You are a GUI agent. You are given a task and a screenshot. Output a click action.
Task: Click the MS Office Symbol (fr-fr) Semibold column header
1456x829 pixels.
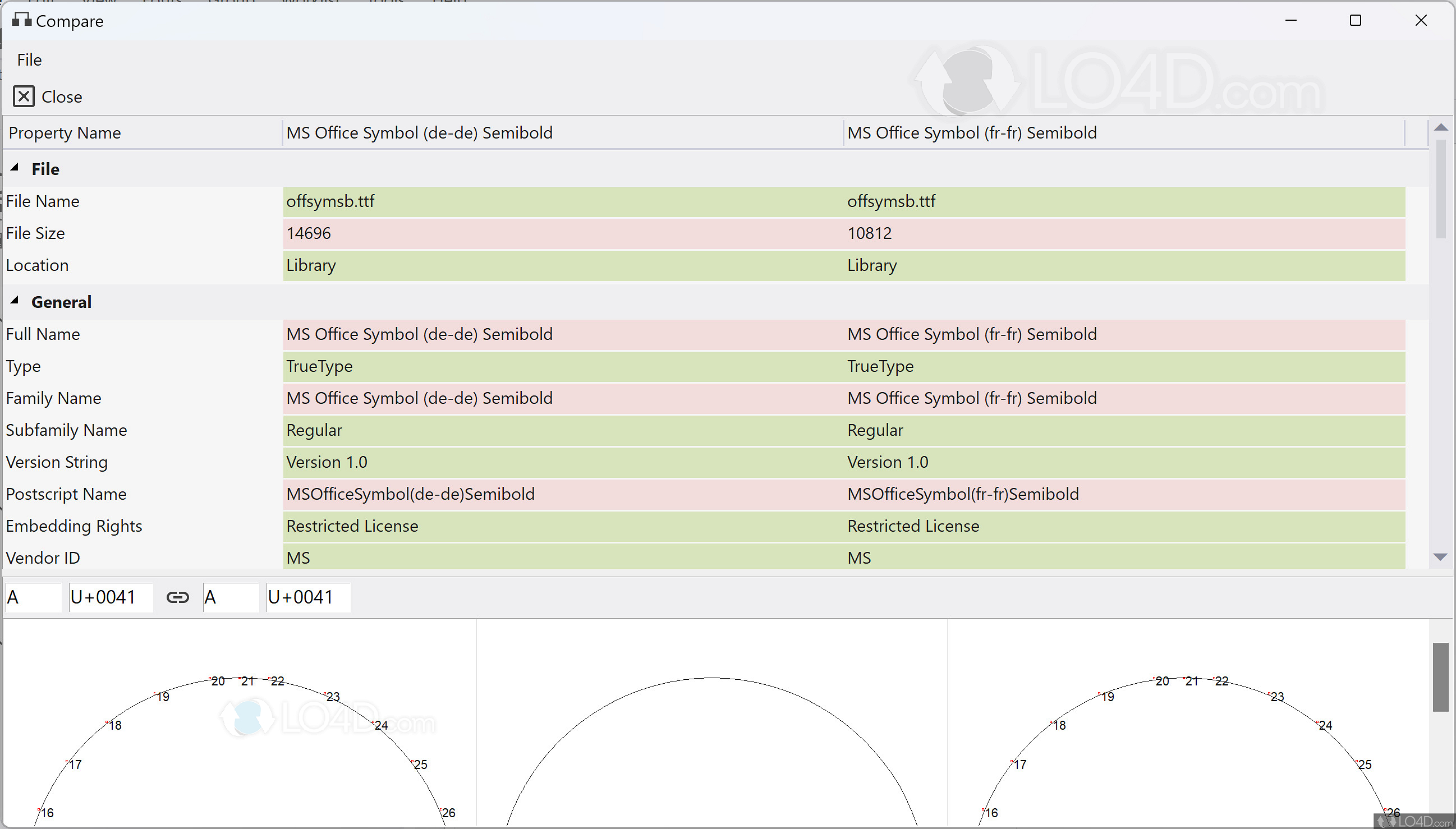tap(971, 132)
